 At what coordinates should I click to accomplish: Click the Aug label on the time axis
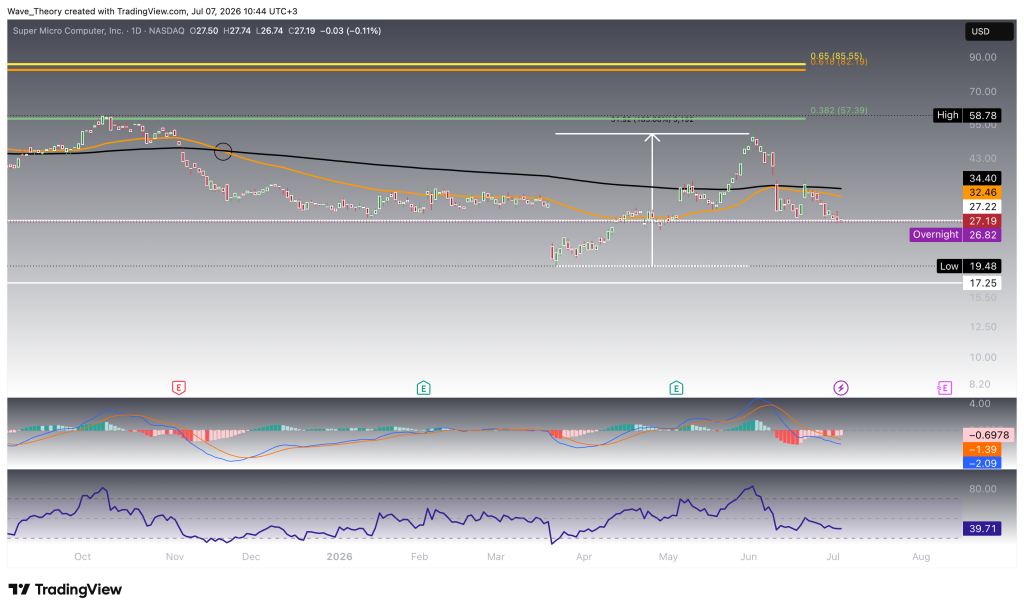pos(921,557)
